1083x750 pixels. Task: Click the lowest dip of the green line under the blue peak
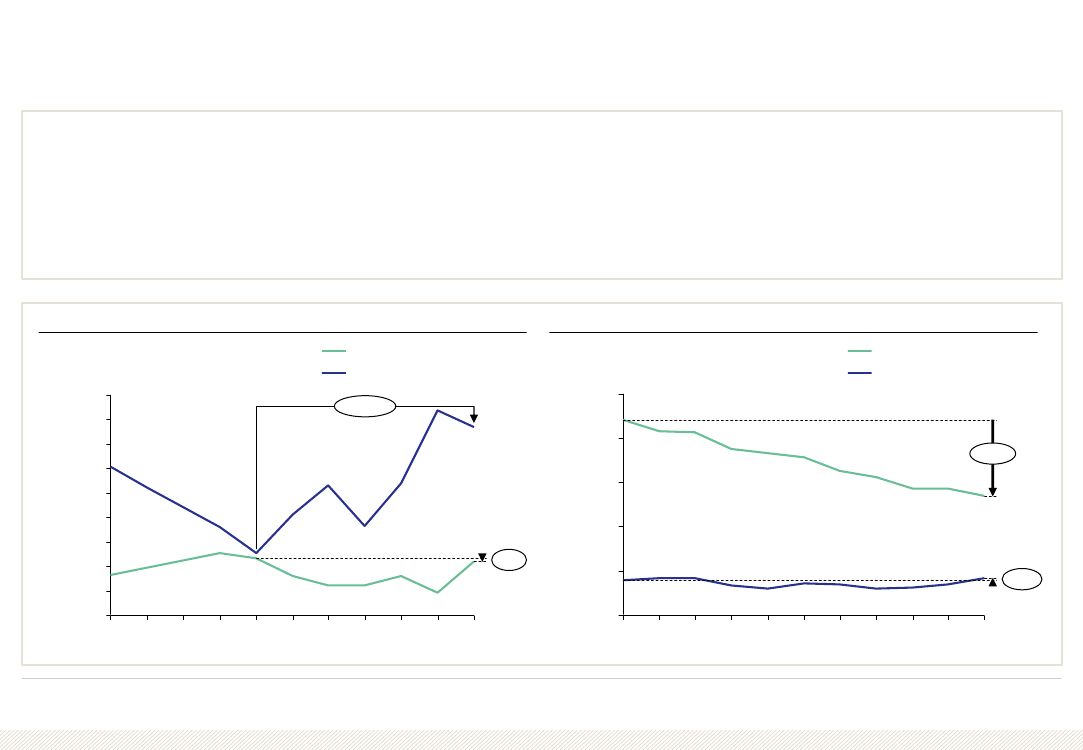point(437,592)
